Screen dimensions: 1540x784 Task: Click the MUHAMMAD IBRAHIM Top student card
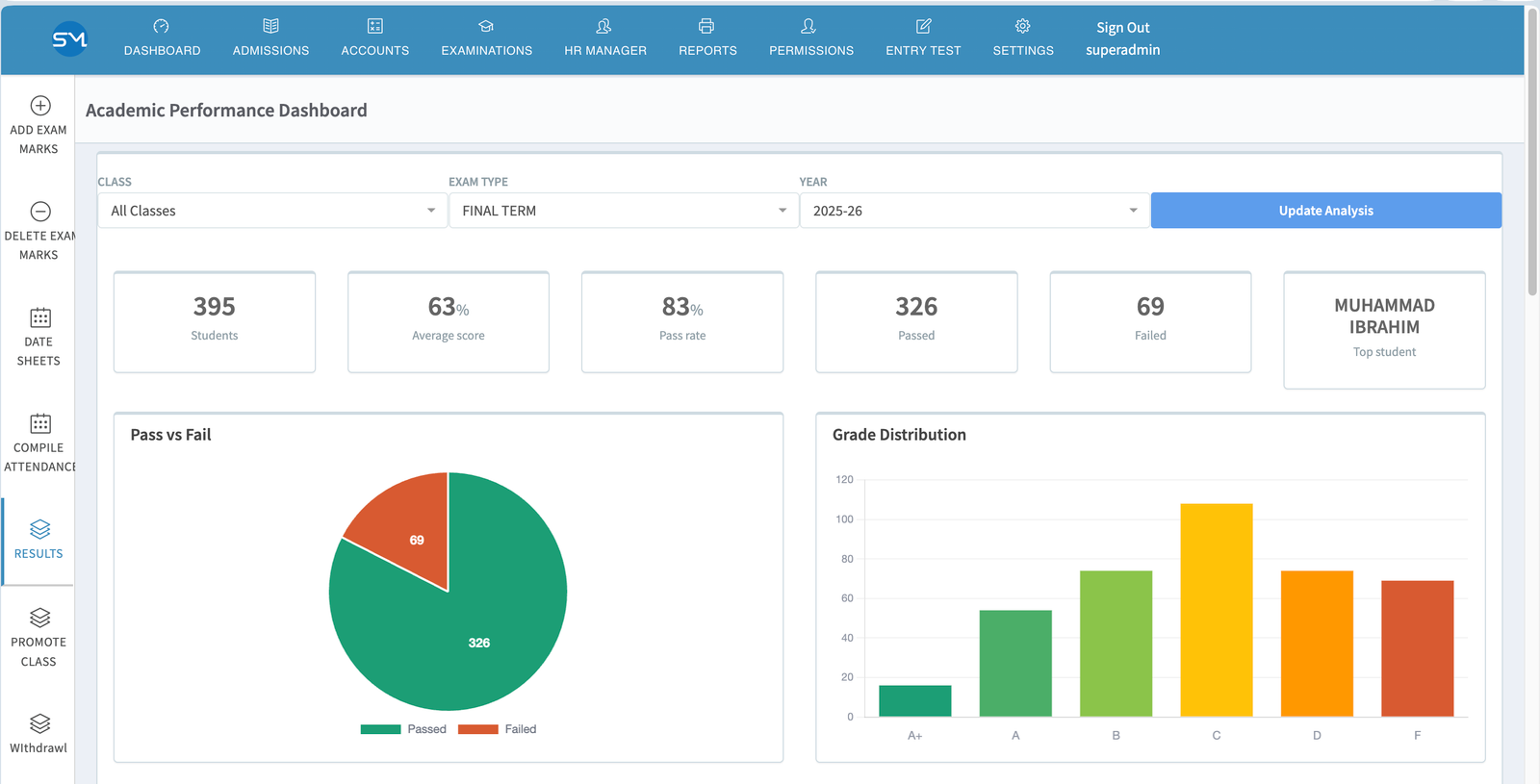1384,330
